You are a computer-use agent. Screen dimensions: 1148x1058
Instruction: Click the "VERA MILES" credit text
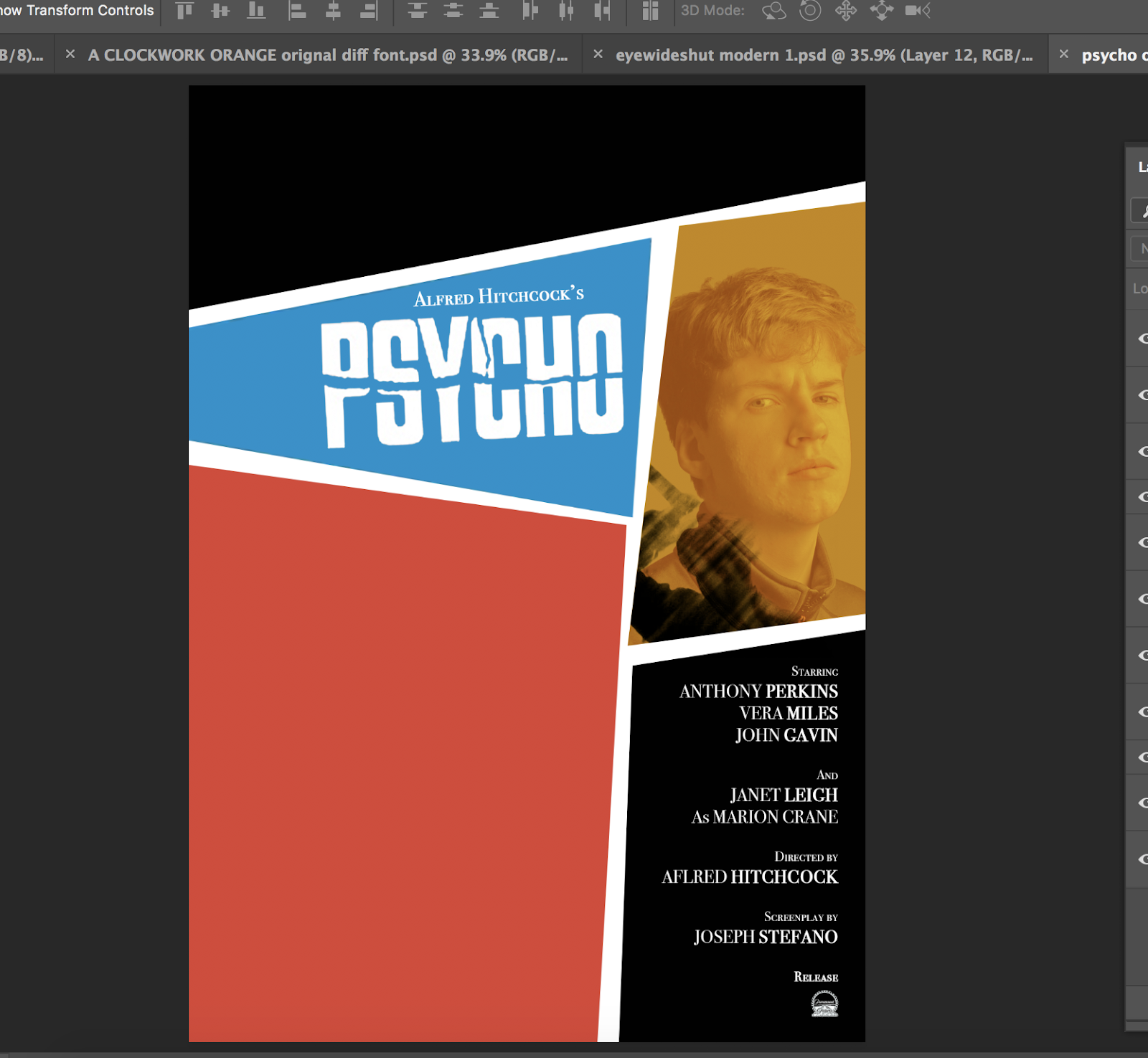tap(789, 714)
